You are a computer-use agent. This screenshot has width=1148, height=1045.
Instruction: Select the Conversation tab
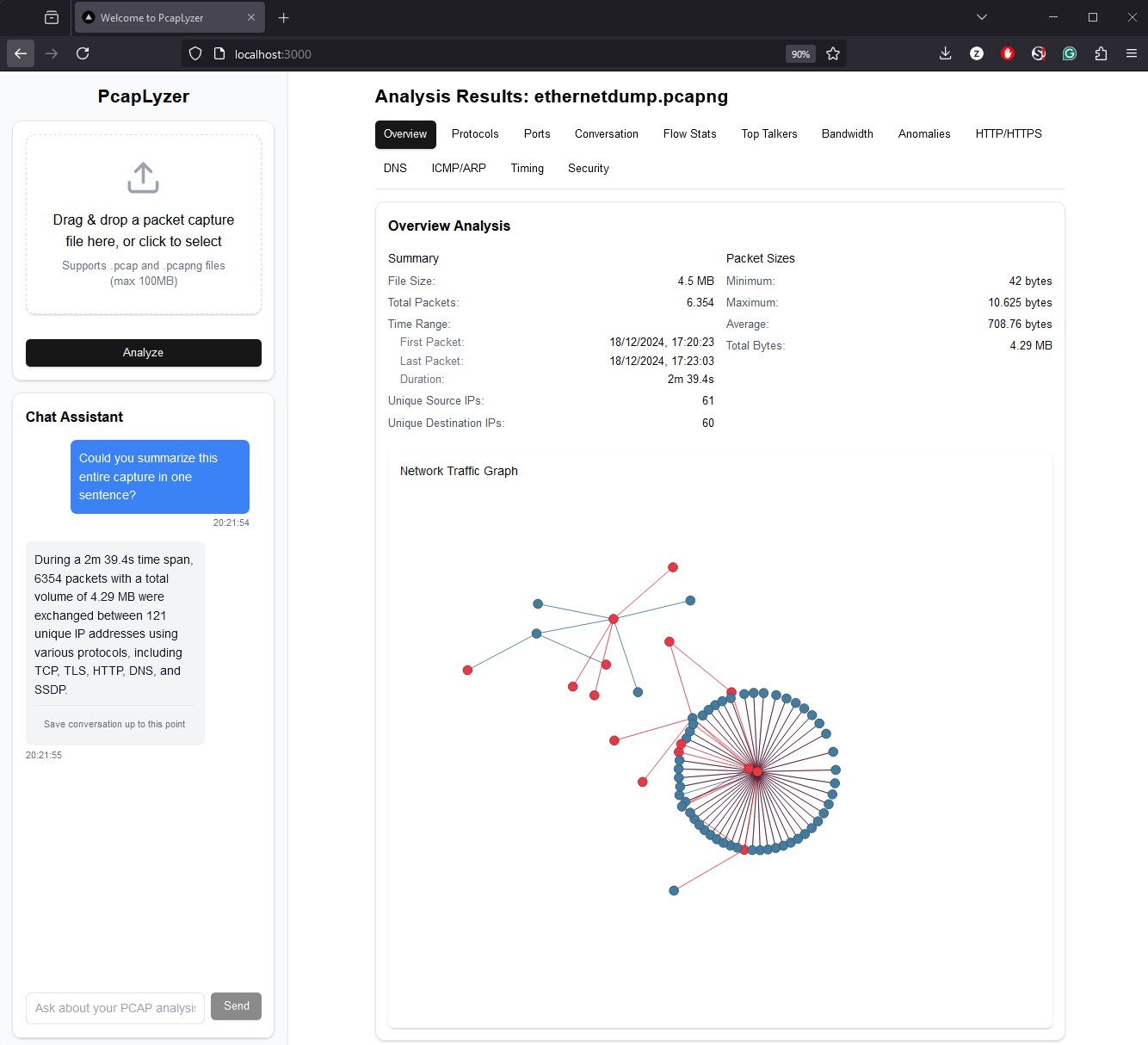(607, 134)
